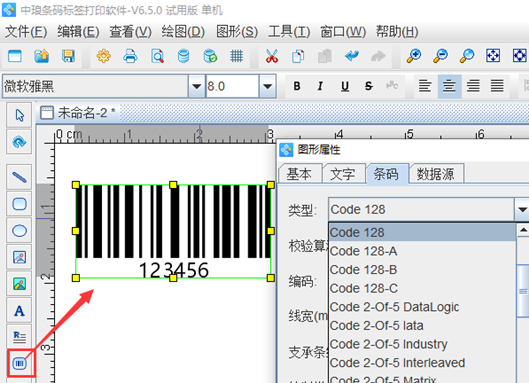529x383 pixels.
Task: Create a new label document
Action: pos(15,56)
